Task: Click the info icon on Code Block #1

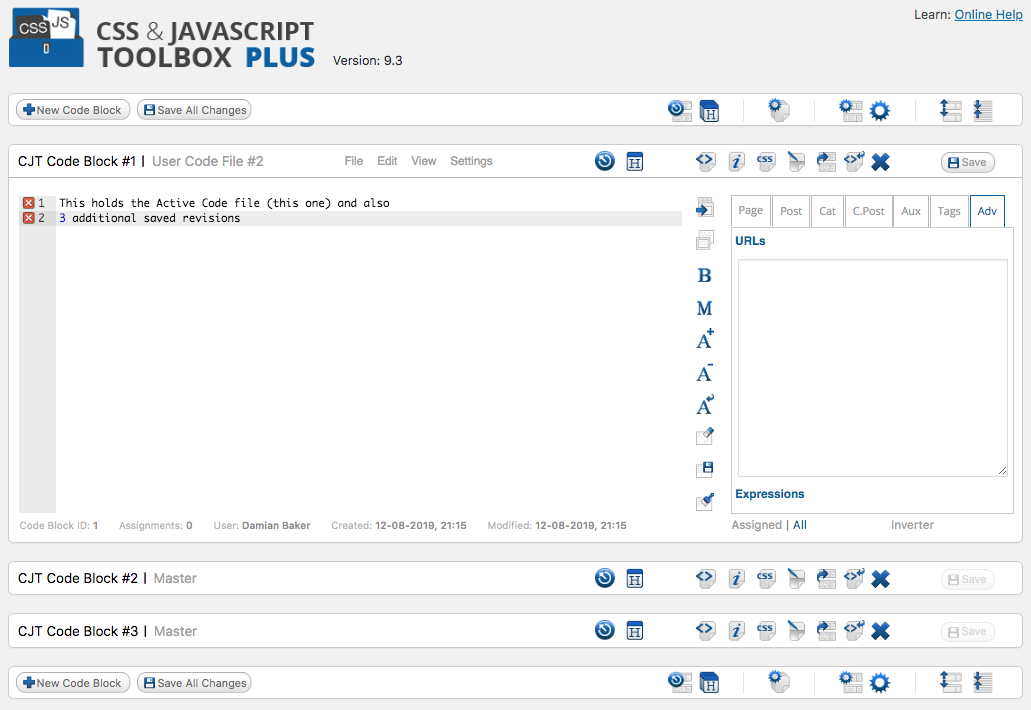Action: tap(736, 161)
